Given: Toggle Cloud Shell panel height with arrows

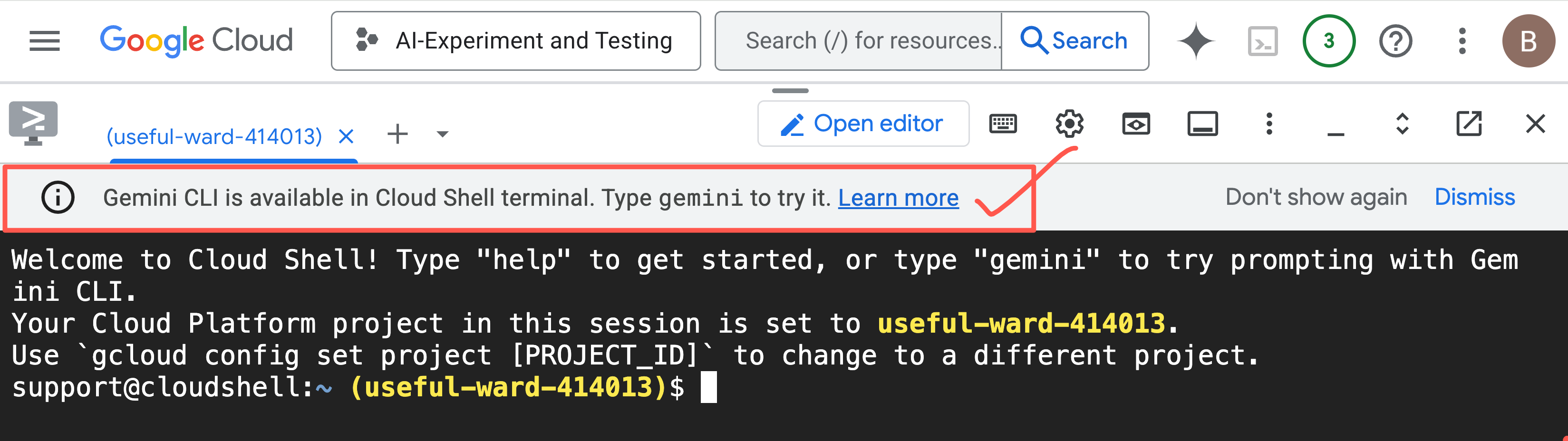Looking at the screenshot, I should [1403, 124].
